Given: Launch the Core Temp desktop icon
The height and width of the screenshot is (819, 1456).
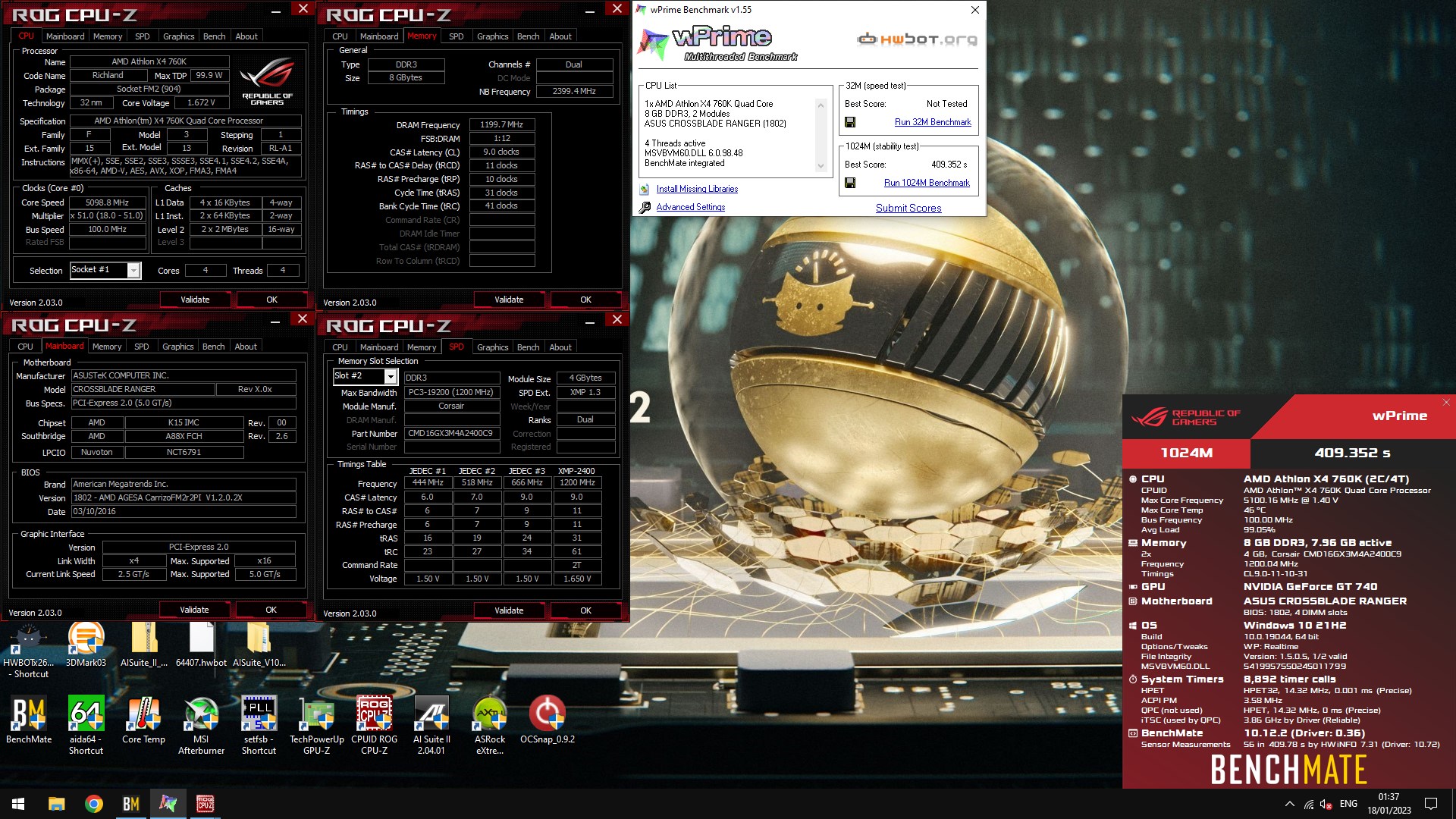Looking at the screenshot, I should click(x=143, y=720).
